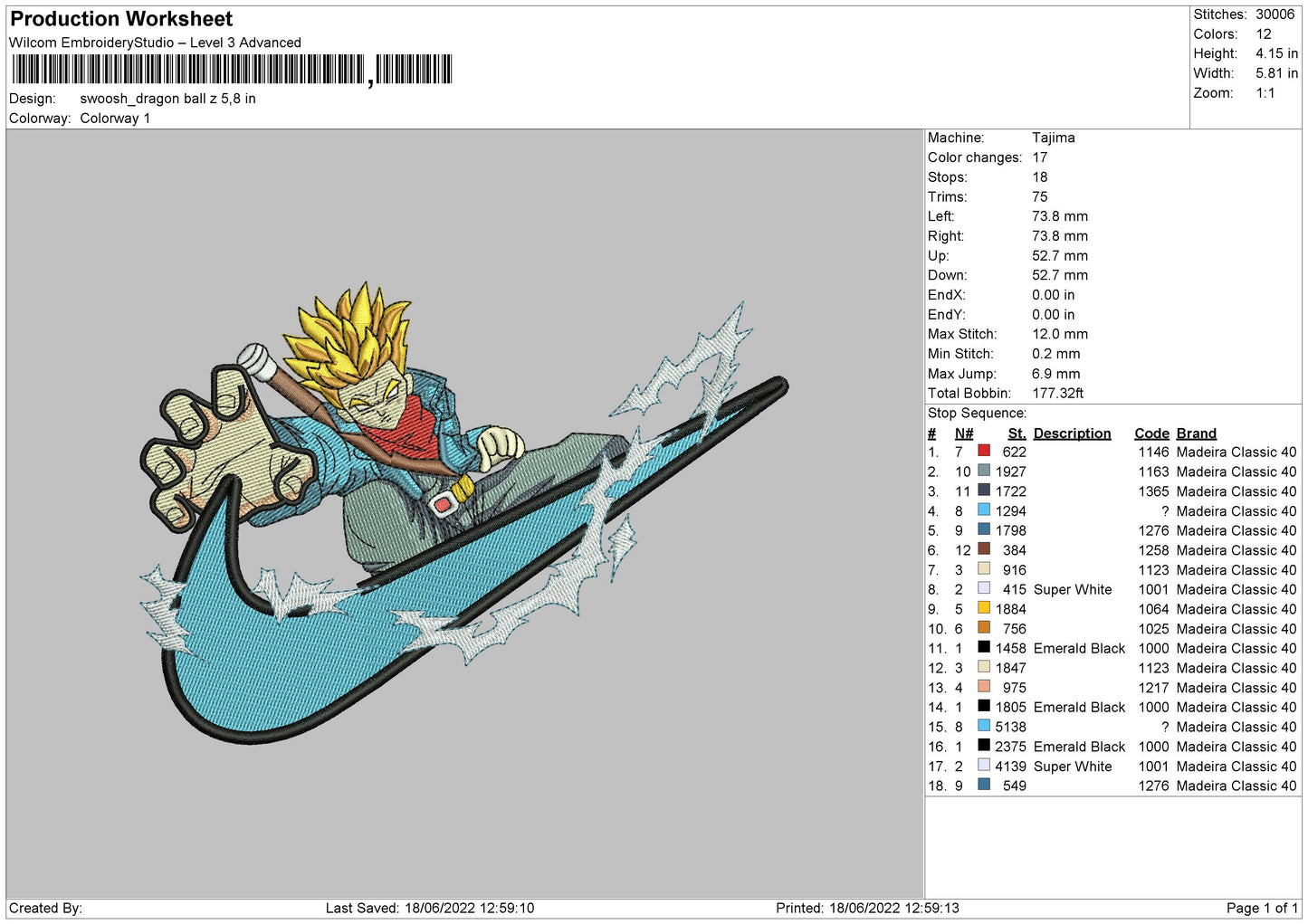
Task: Click the Production Worksheet title
Action: point(121,19)
